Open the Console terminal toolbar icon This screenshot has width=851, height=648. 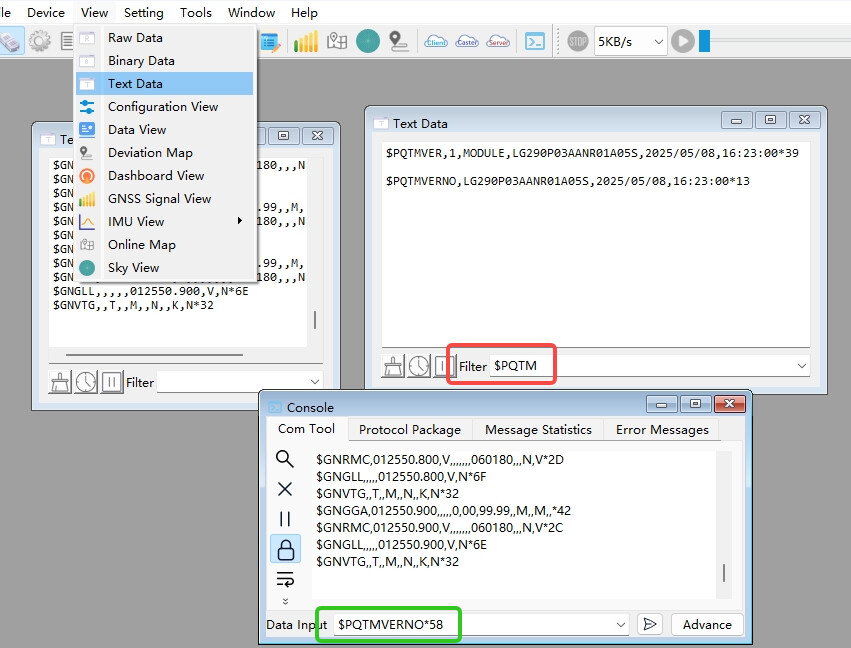[x=536, y=41]
